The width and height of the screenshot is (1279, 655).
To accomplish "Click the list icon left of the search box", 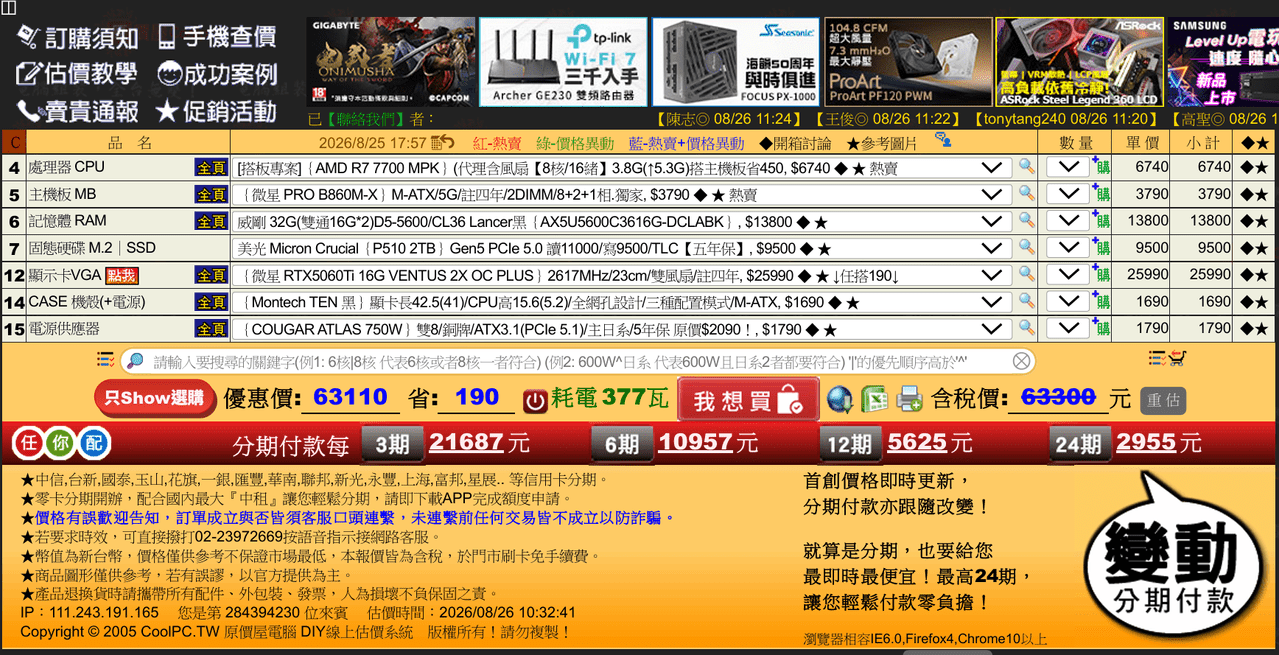I will (105, 359).
